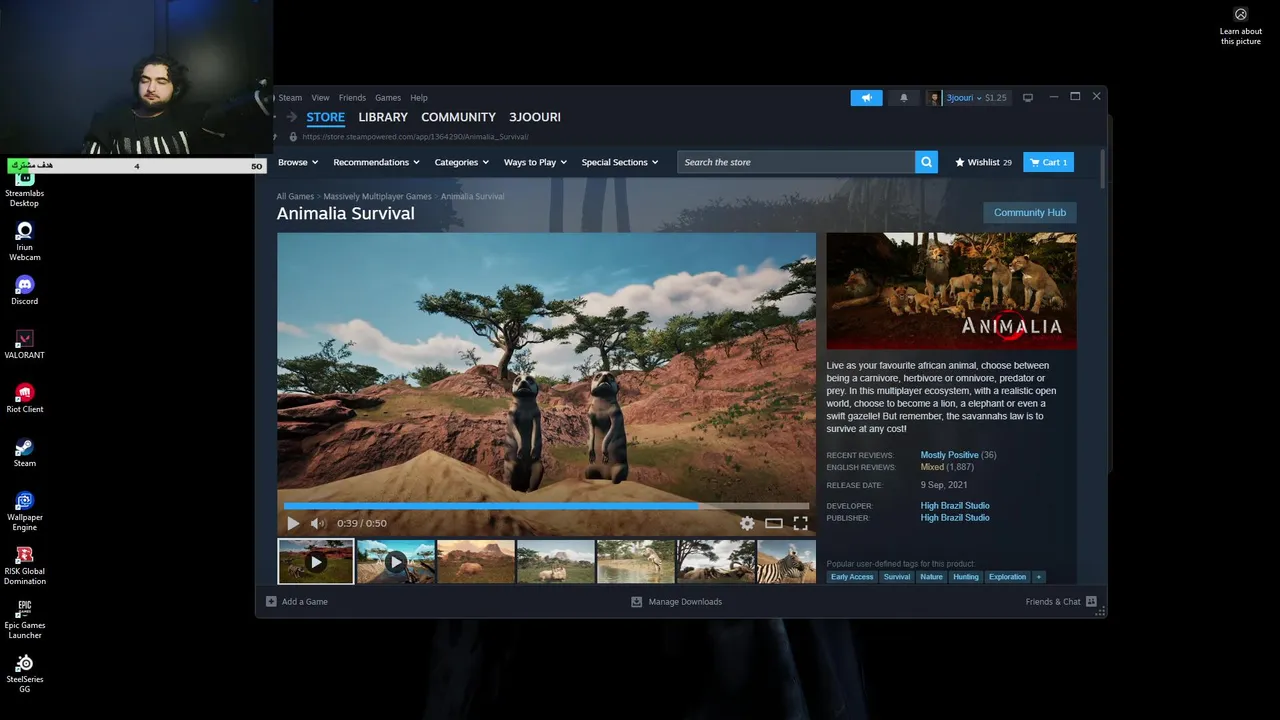Open Wallpaper Engine desktop icon

tap(24, 511)
